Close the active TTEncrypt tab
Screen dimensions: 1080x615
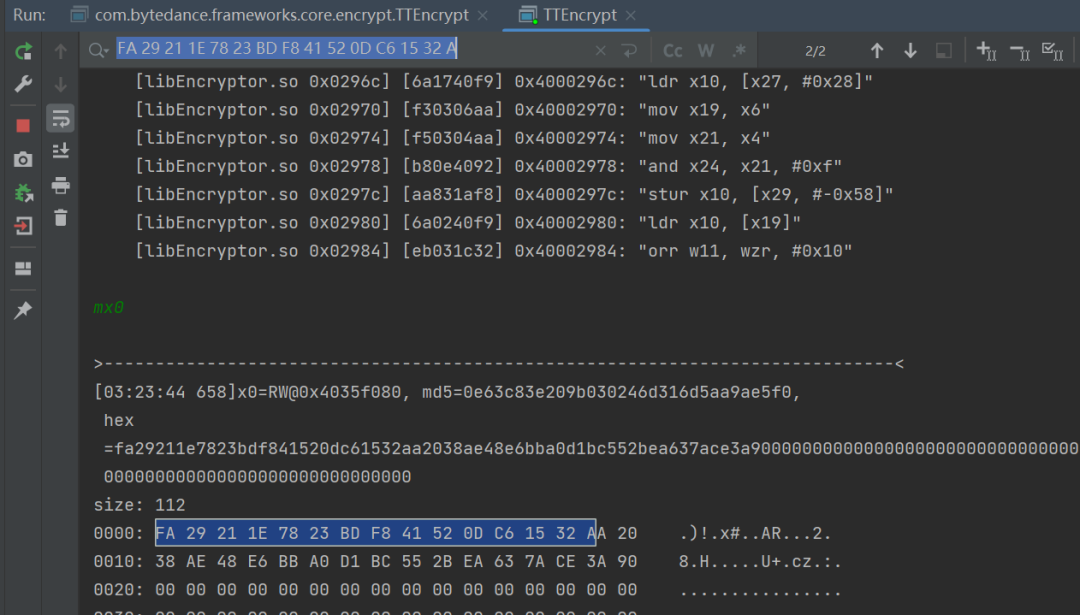pos(631,15)
